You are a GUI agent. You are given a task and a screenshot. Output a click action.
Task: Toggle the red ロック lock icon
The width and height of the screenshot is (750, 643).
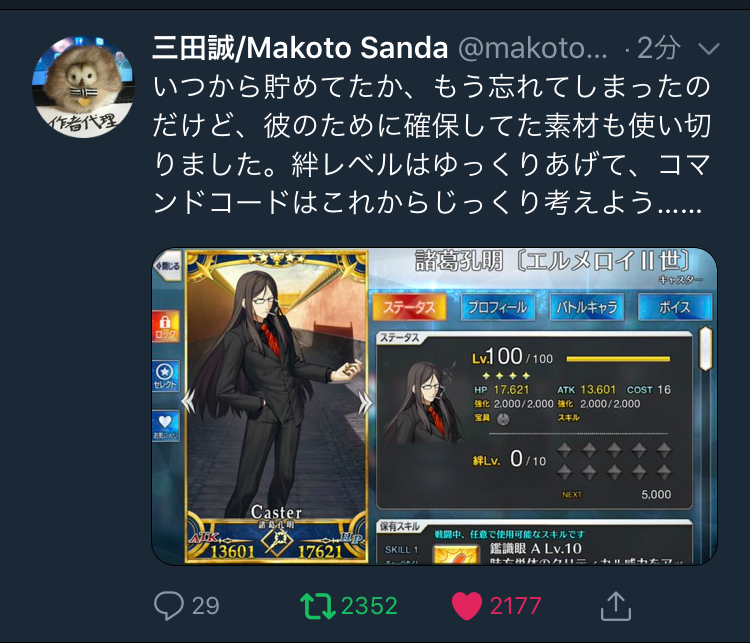coord(165,326)
